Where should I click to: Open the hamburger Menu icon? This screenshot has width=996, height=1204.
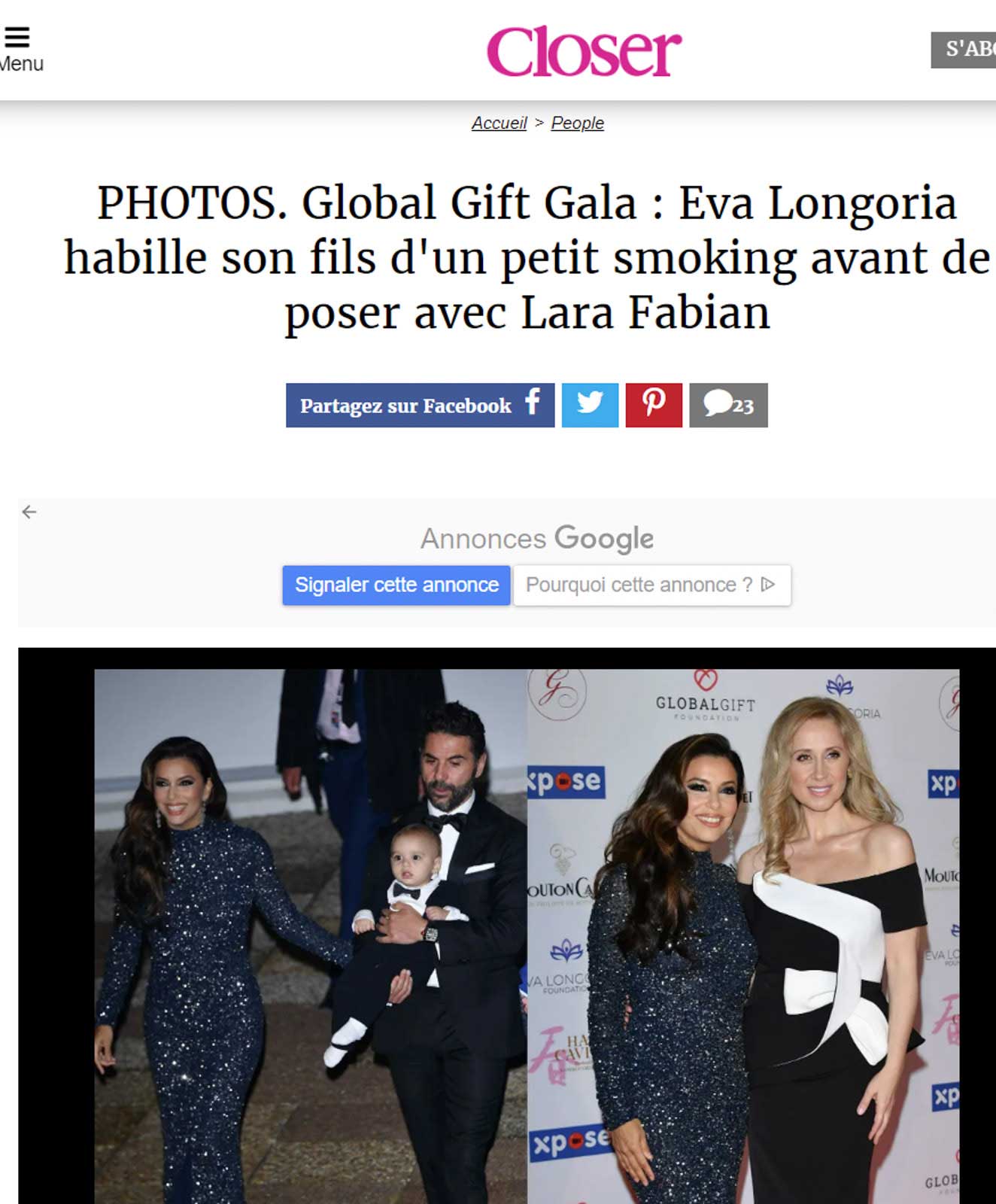17,37
